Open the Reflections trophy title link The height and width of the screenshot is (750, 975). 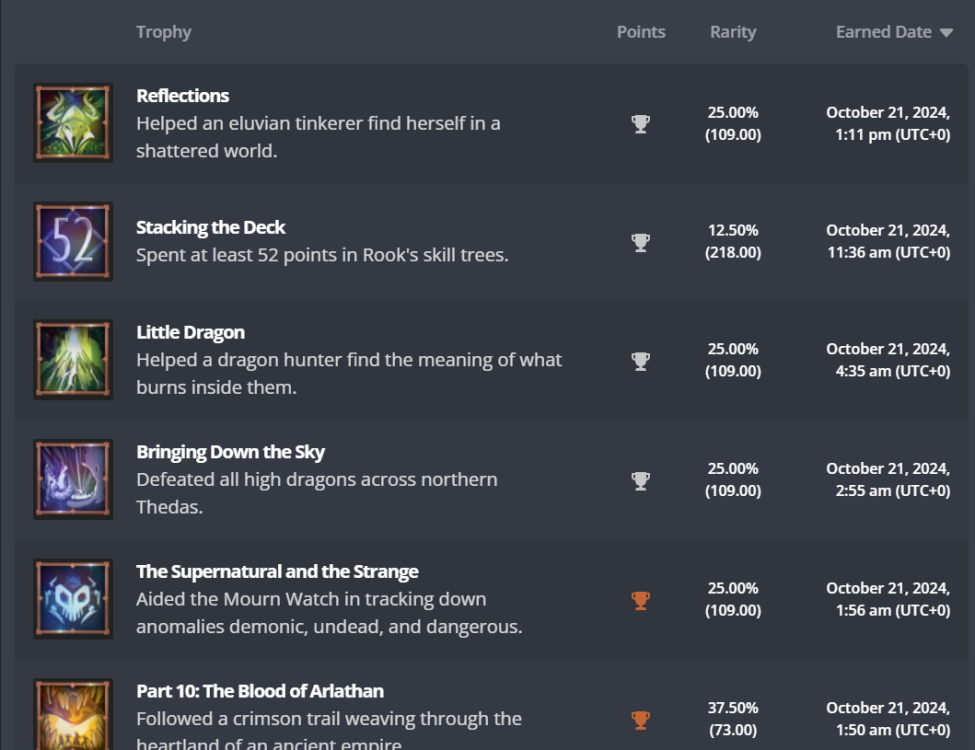pos(183,96)
